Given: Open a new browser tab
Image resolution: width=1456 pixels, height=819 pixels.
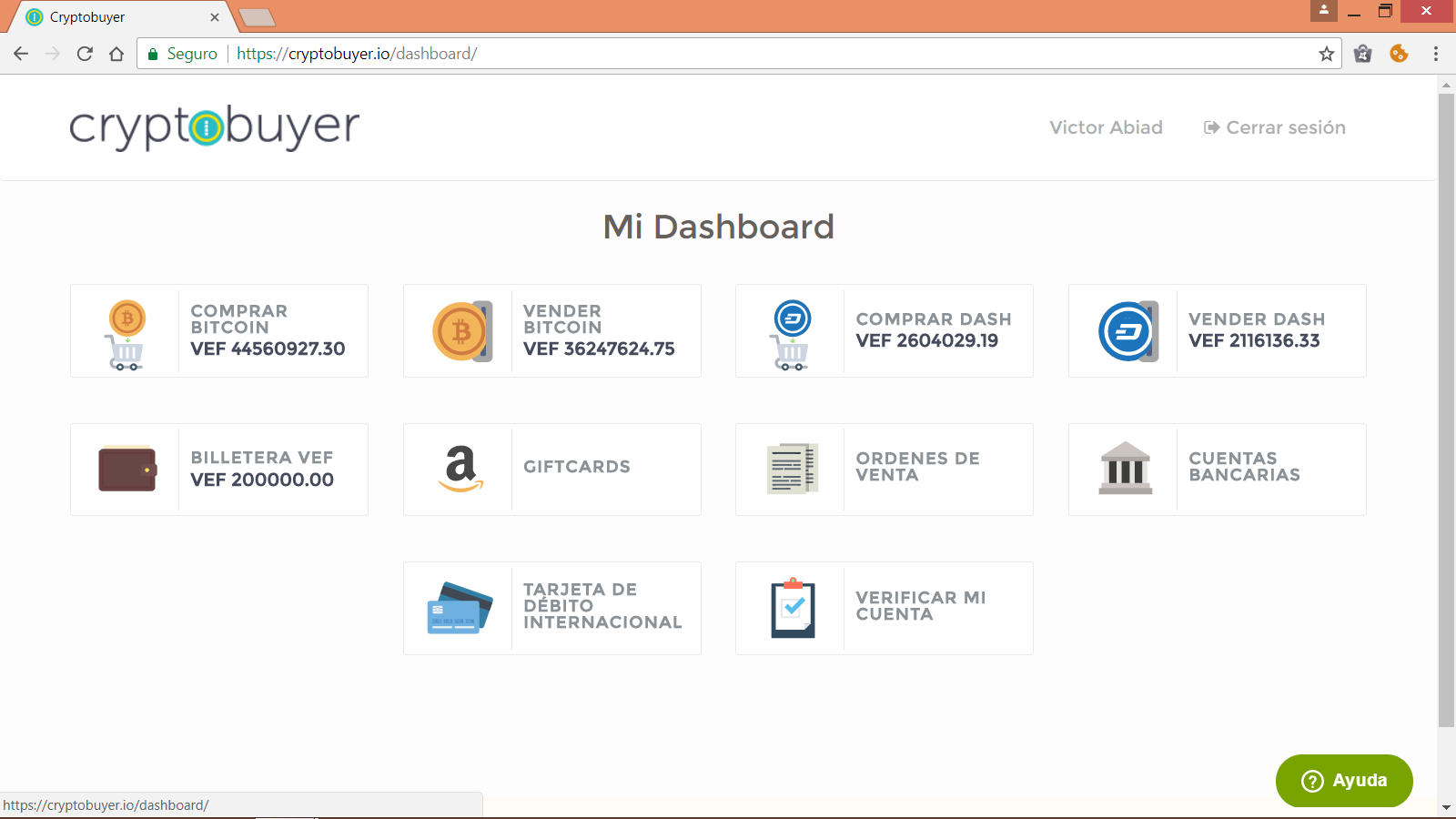Looking at the screenshot, I should [257, 17].
